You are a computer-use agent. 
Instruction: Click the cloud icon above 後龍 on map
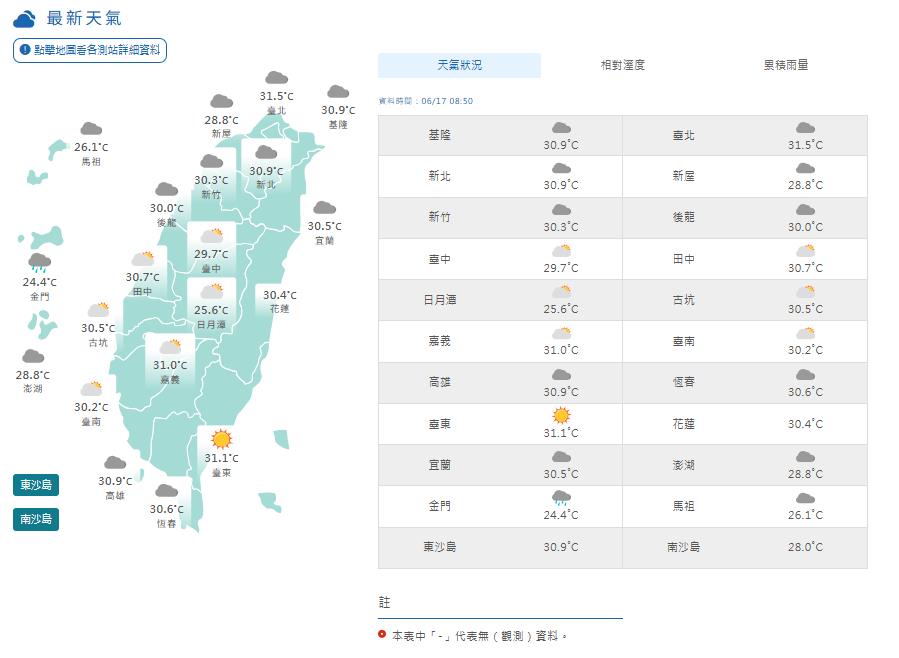tap(166, 189)
